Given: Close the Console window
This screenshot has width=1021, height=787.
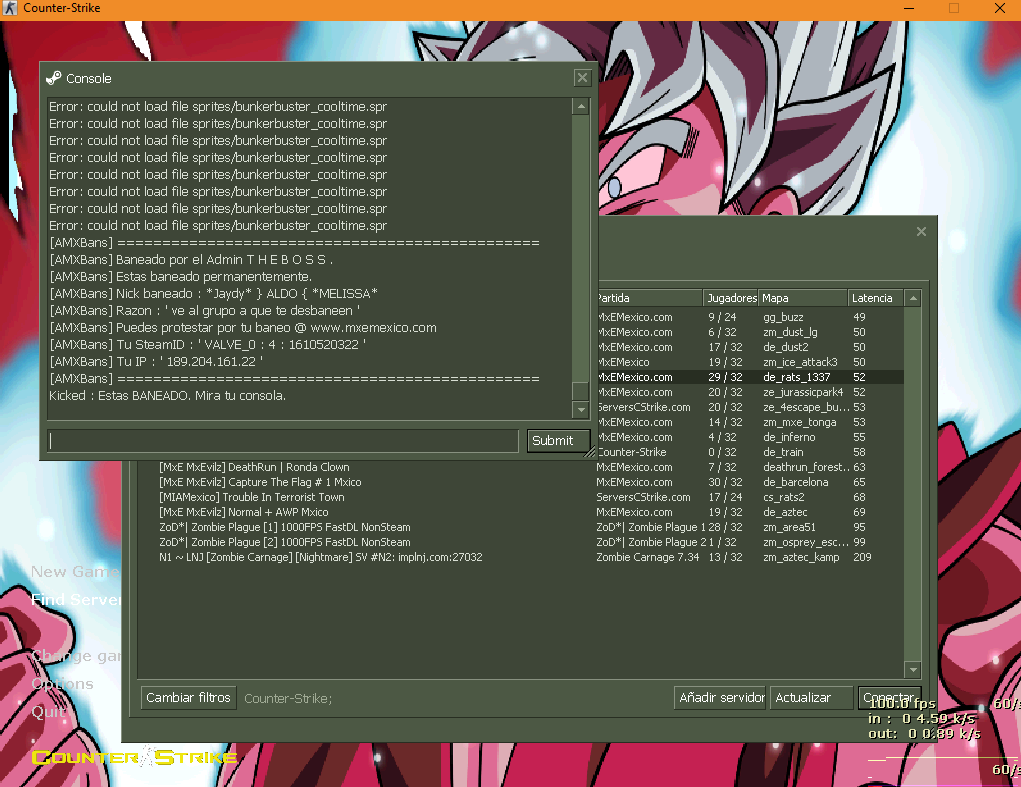Looking at the screenshot, I should (x=582, y=78).
